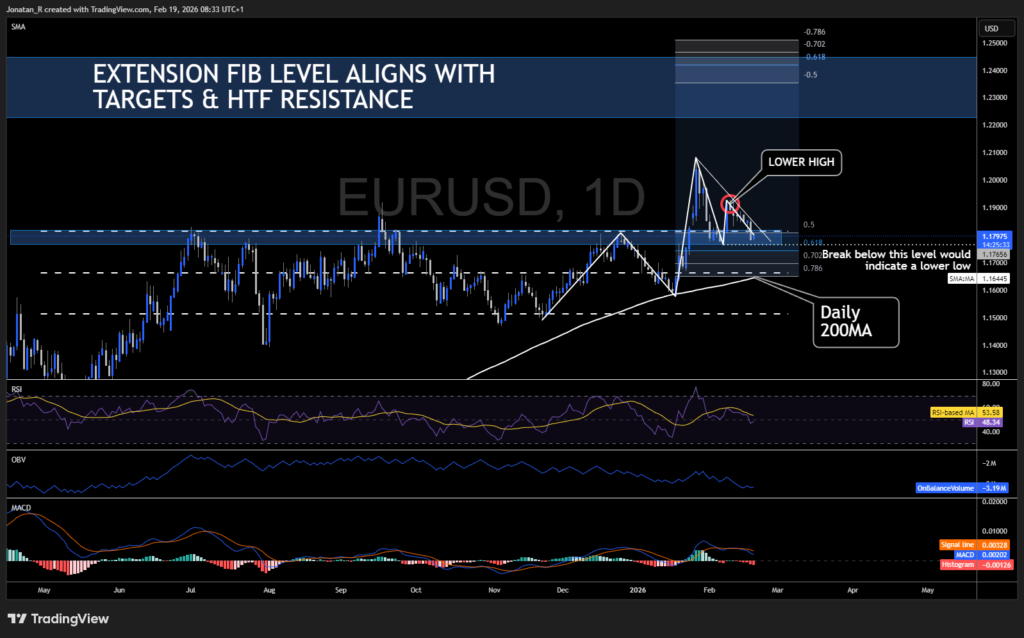Click the Daily 200MA annotation callout
Viewport: 1024px width, 638px height.
point(855,321)
